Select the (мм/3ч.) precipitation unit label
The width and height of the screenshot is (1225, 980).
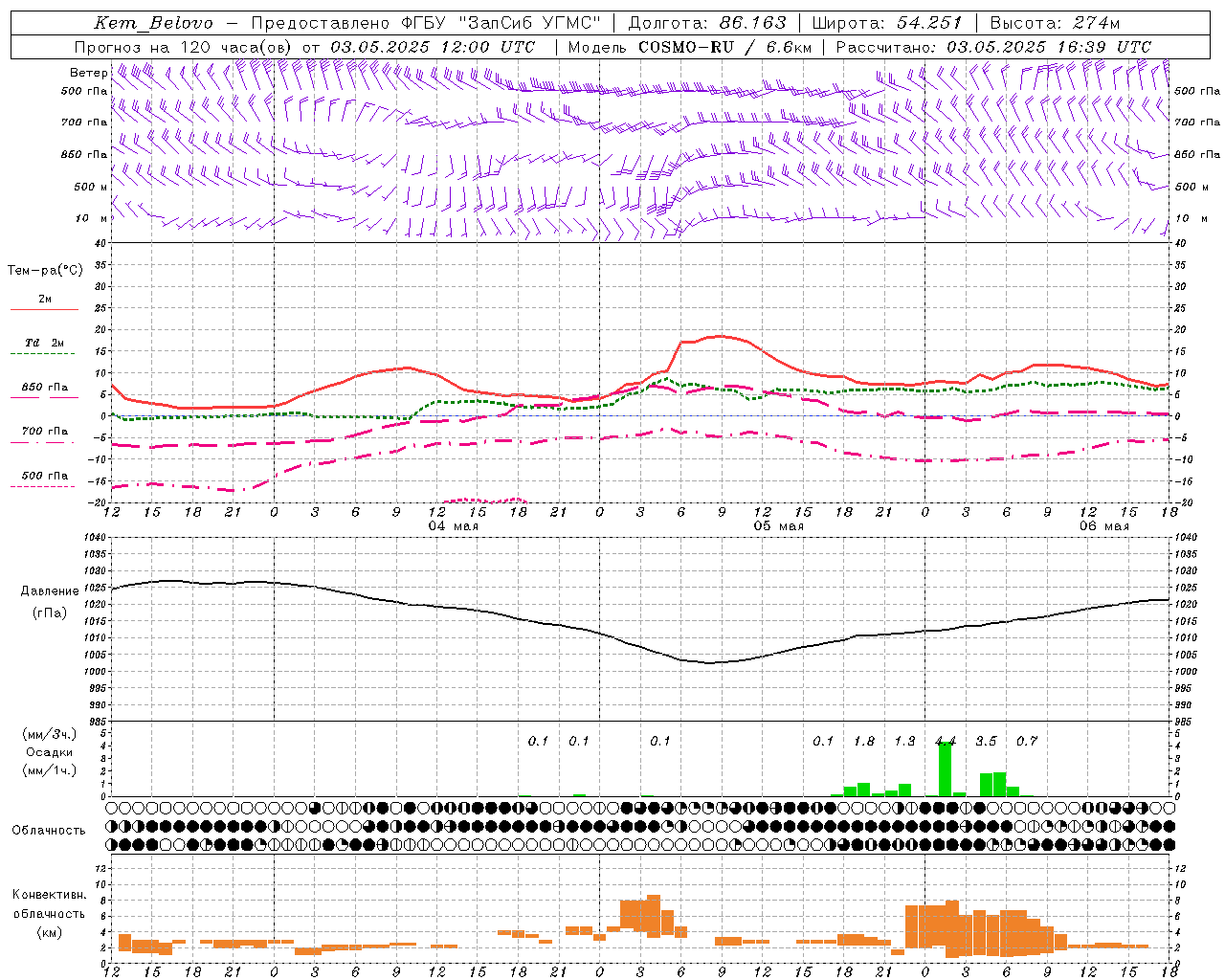[49, 734]
